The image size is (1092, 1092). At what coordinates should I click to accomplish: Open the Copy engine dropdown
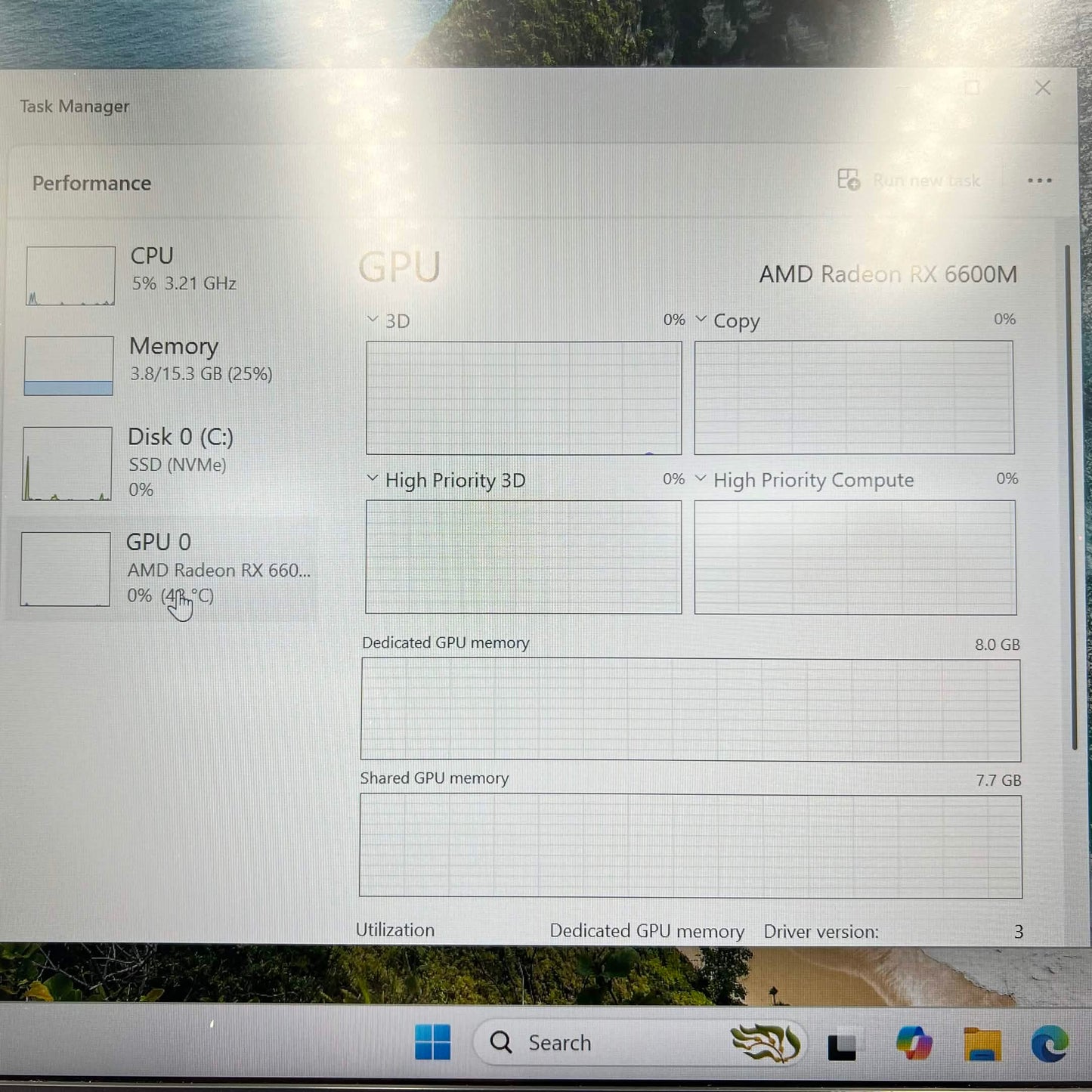click(701, 319)
